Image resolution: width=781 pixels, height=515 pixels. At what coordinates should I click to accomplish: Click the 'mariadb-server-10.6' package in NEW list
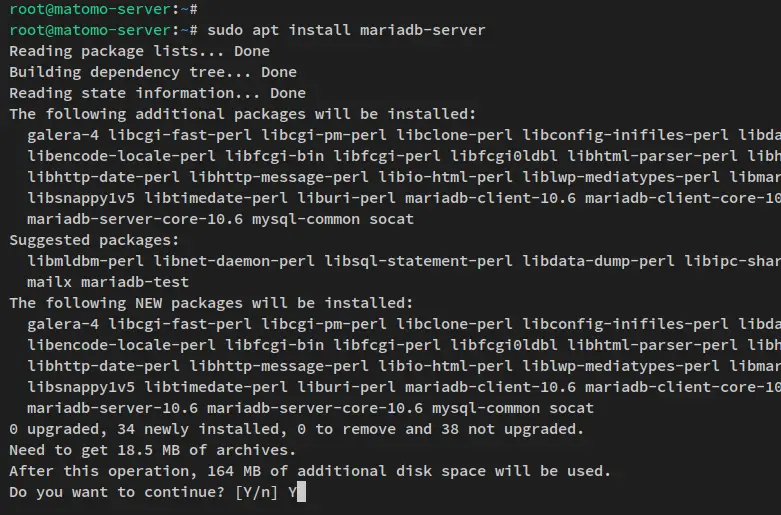113,408
